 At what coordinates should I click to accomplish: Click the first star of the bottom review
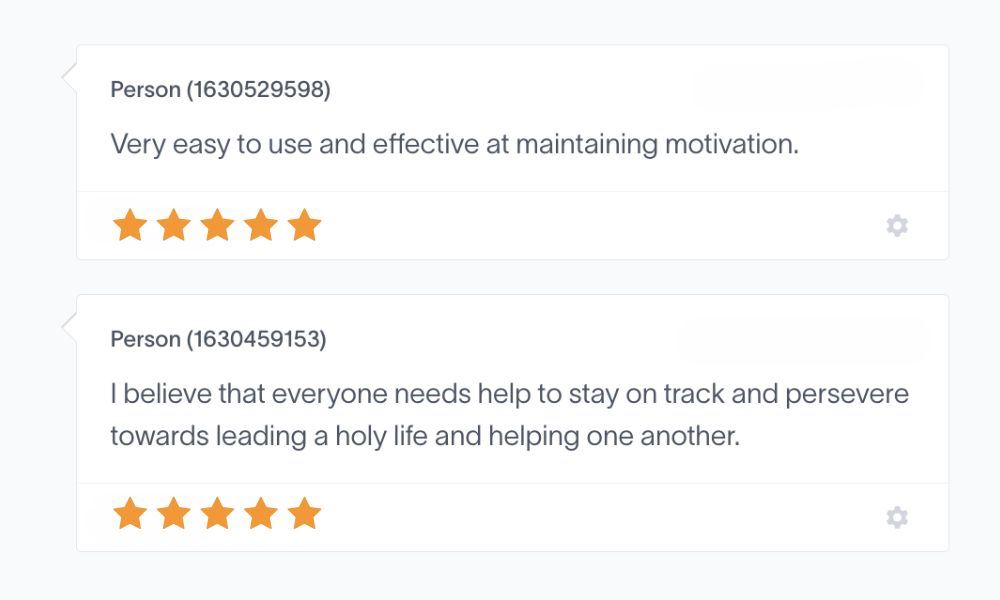(129, 515)
